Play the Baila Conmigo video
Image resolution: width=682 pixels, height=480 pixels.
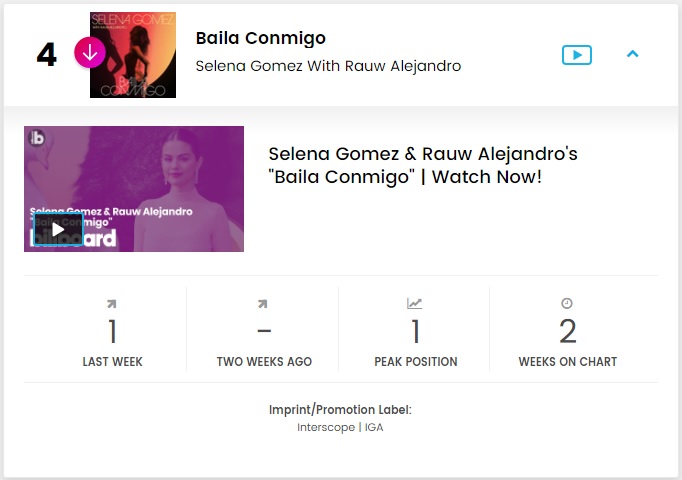[58, 229]
